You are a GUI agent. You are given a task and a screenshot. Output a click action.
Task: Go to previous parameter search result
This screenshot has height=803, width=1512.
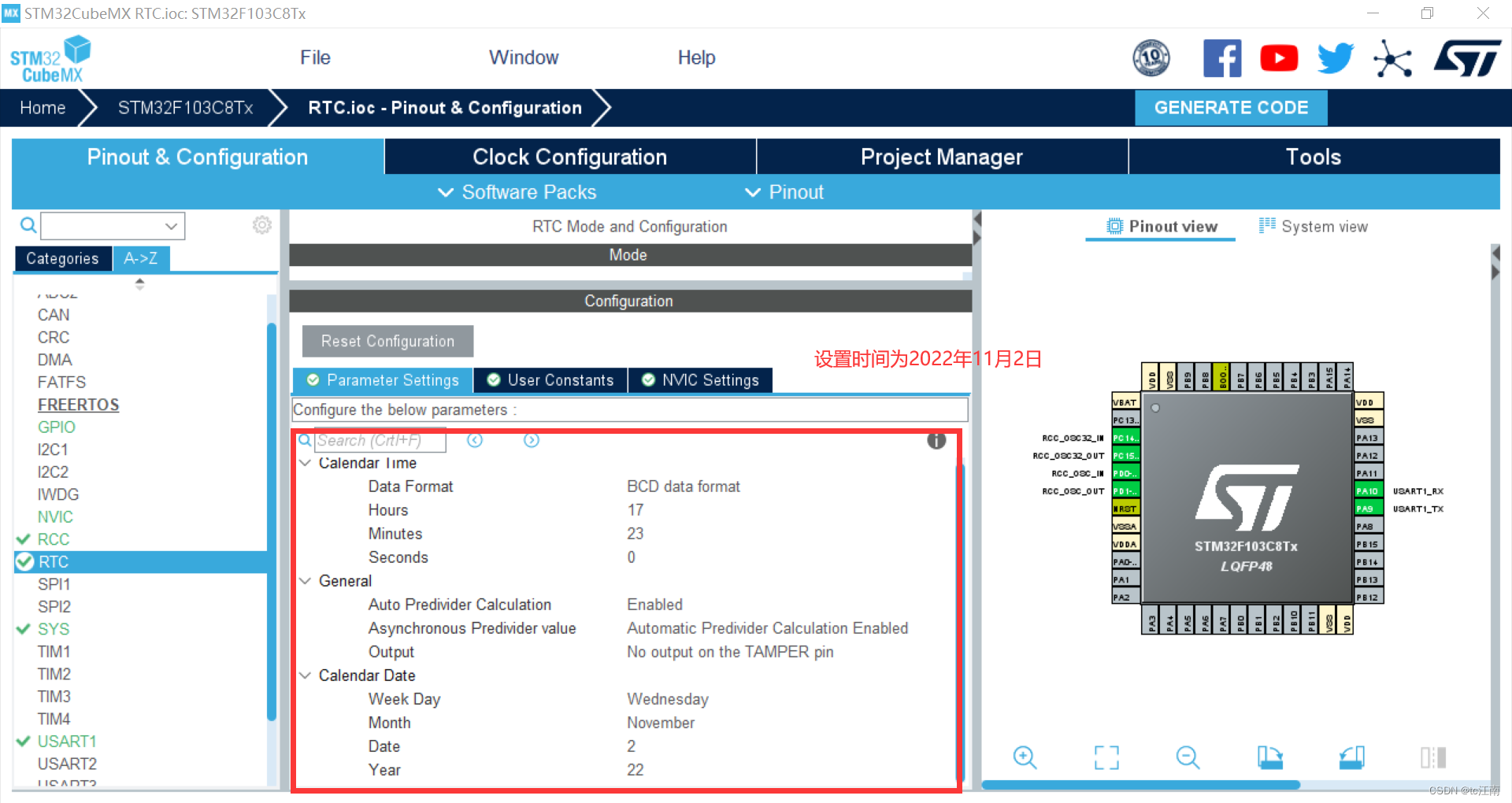click(x=475, y=441)
